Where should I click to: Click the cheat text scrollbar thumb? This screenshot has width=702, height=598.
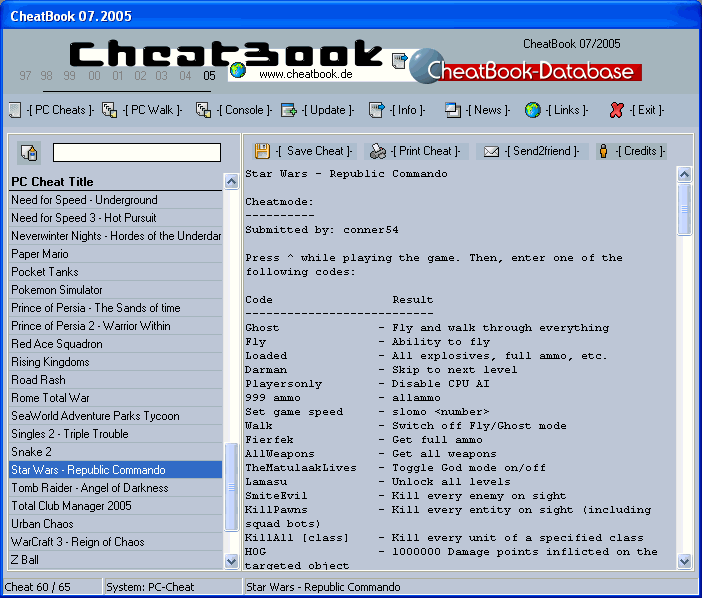684,209
